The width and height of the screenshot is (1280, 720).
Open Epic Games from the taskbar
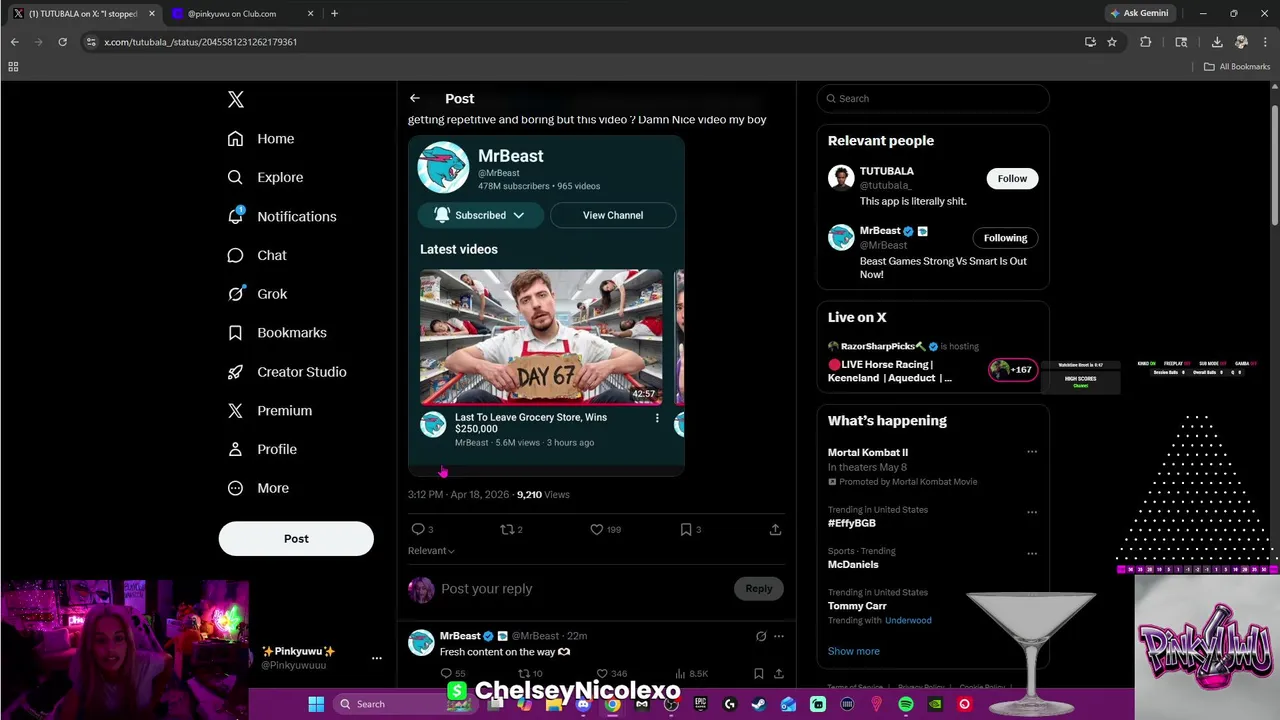[700, 704]
